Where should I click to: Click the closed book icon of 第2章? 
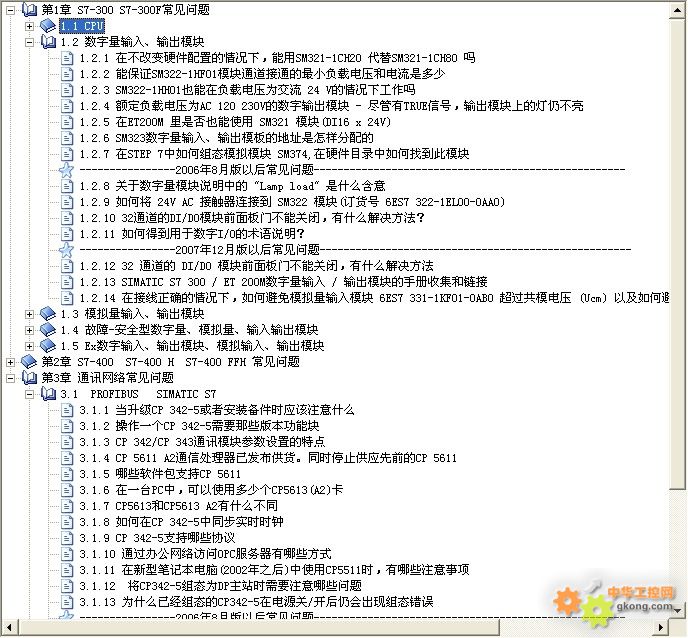pyautogui.click(x=29, y=362)
